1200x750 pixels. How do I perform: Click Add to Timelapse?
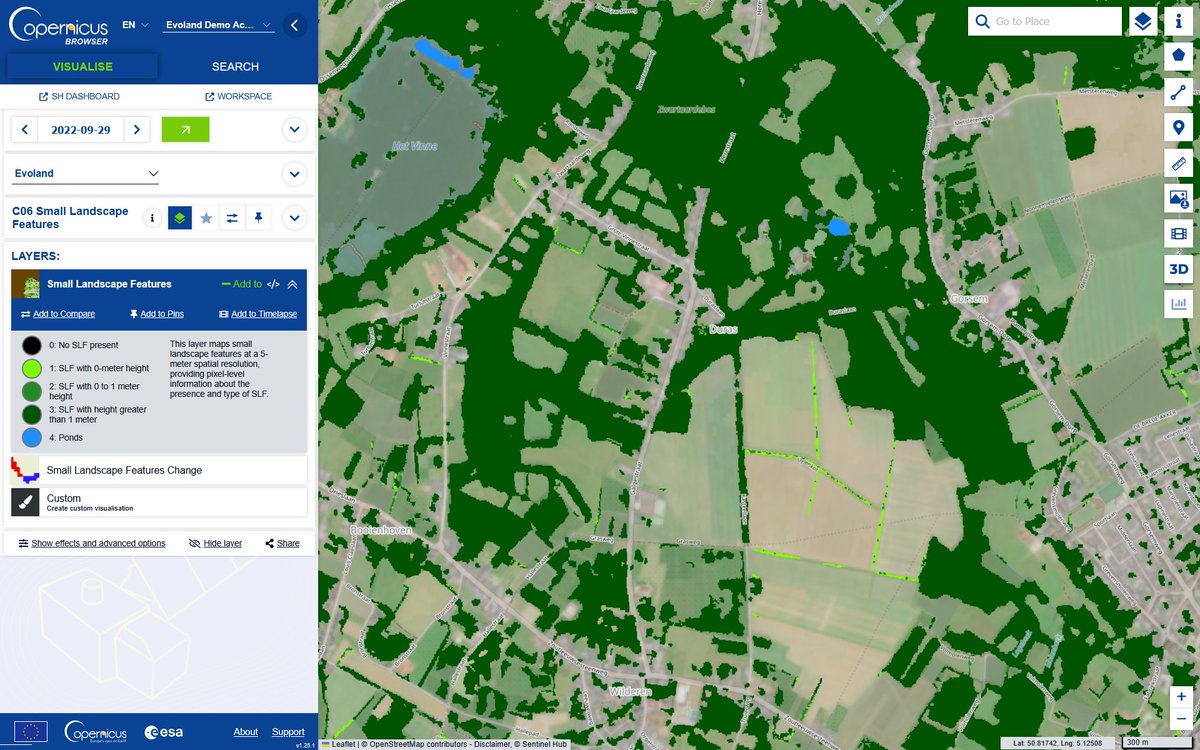[258, 314]
